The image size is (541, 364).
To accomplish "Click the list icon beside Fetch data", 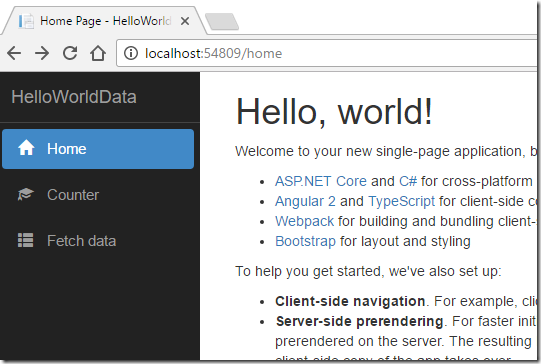I will pos(26,240).
